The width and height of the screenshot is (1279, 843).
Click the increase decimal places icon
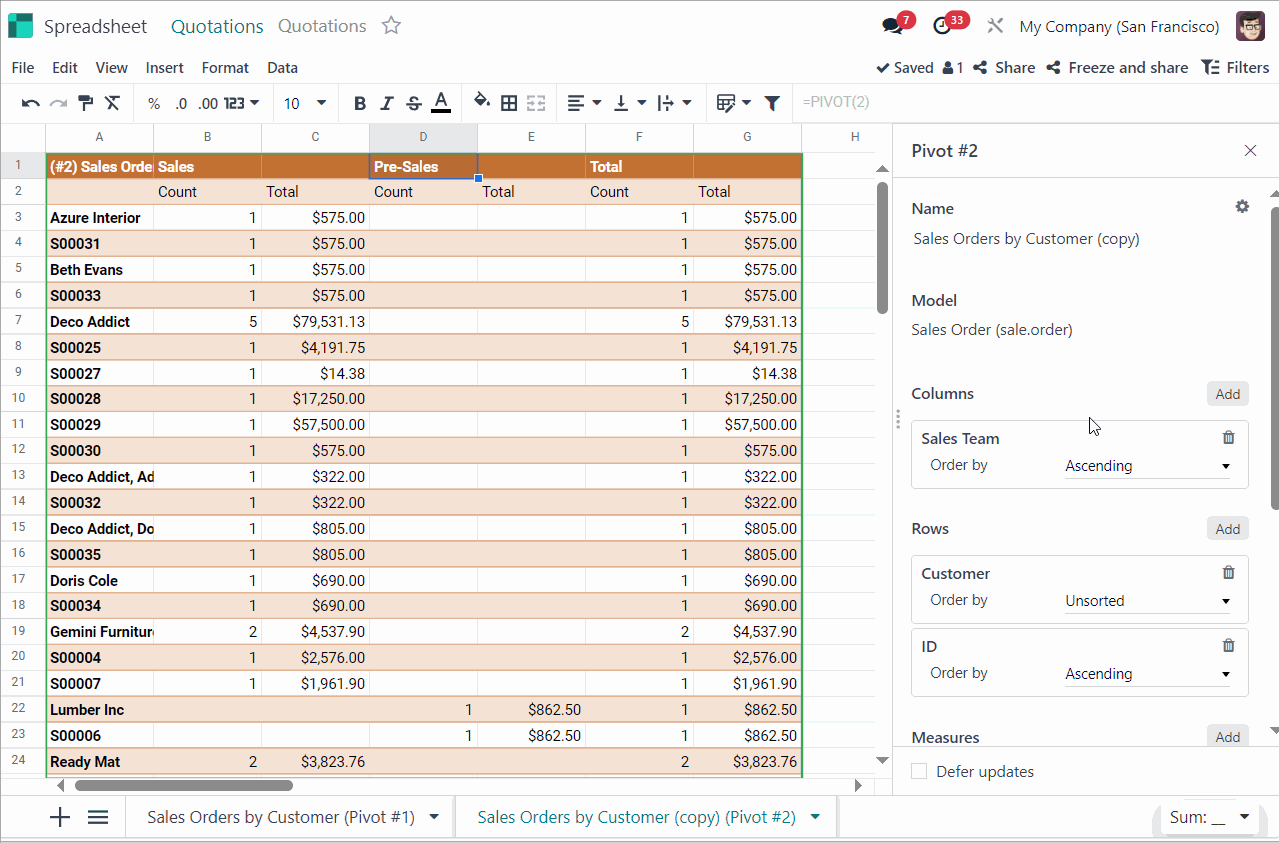click(x=208, y=103)
